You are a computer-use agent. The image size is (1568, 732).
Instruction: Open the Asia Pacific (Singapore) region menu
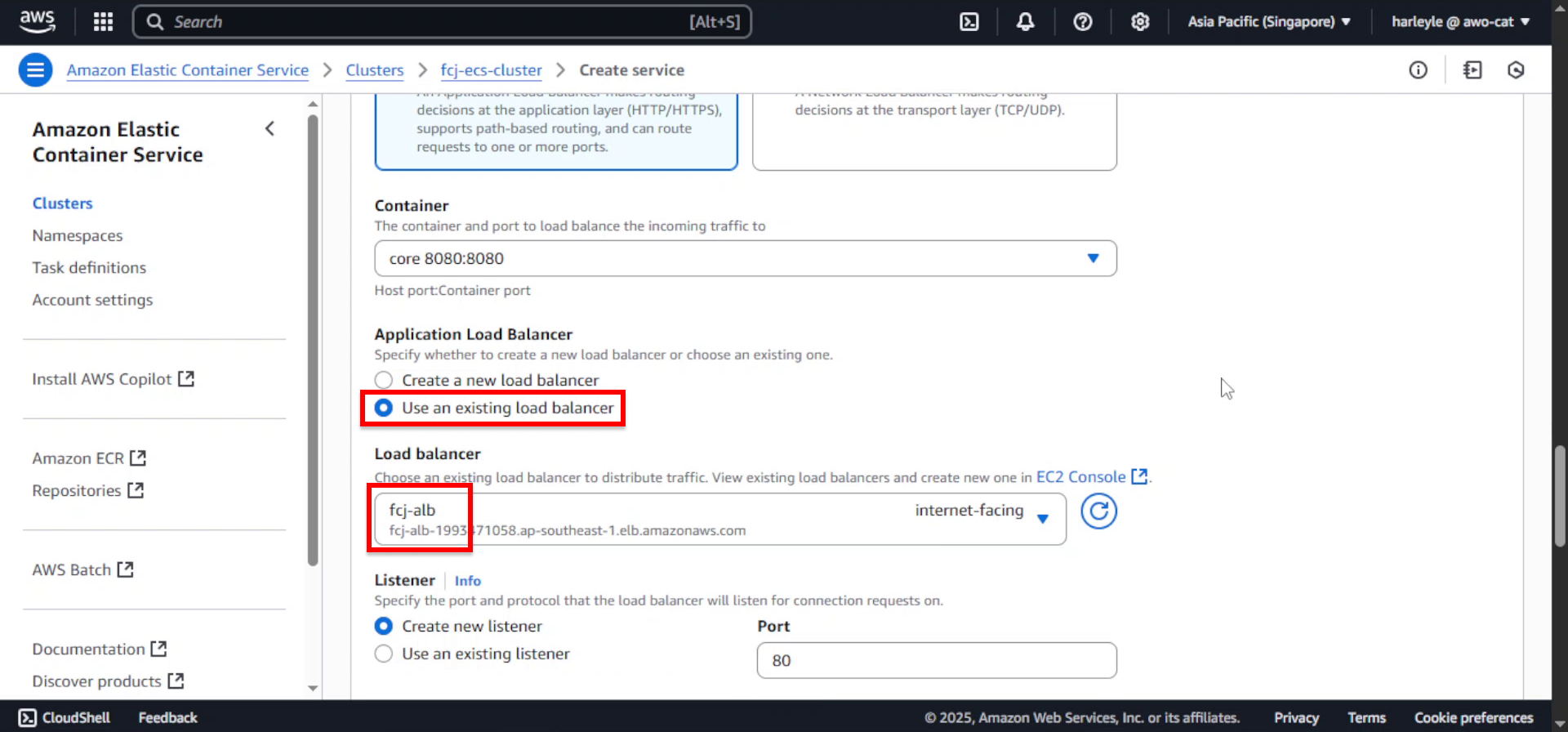1269,22
